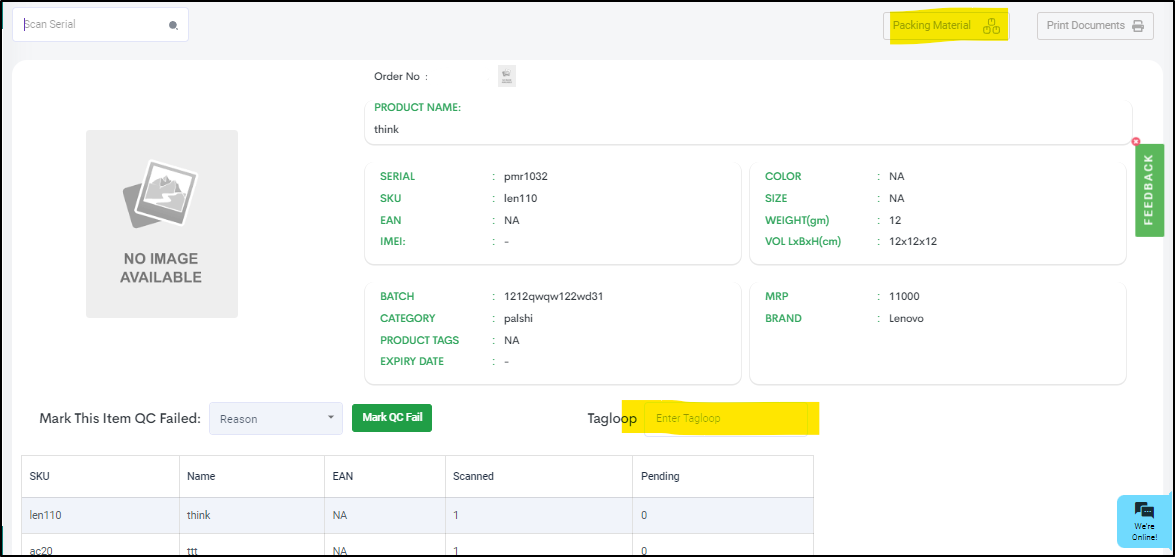Screen dimensions: 1175x557
Task: Expand the Reason dropdown
Action: [x=276, y=418]
